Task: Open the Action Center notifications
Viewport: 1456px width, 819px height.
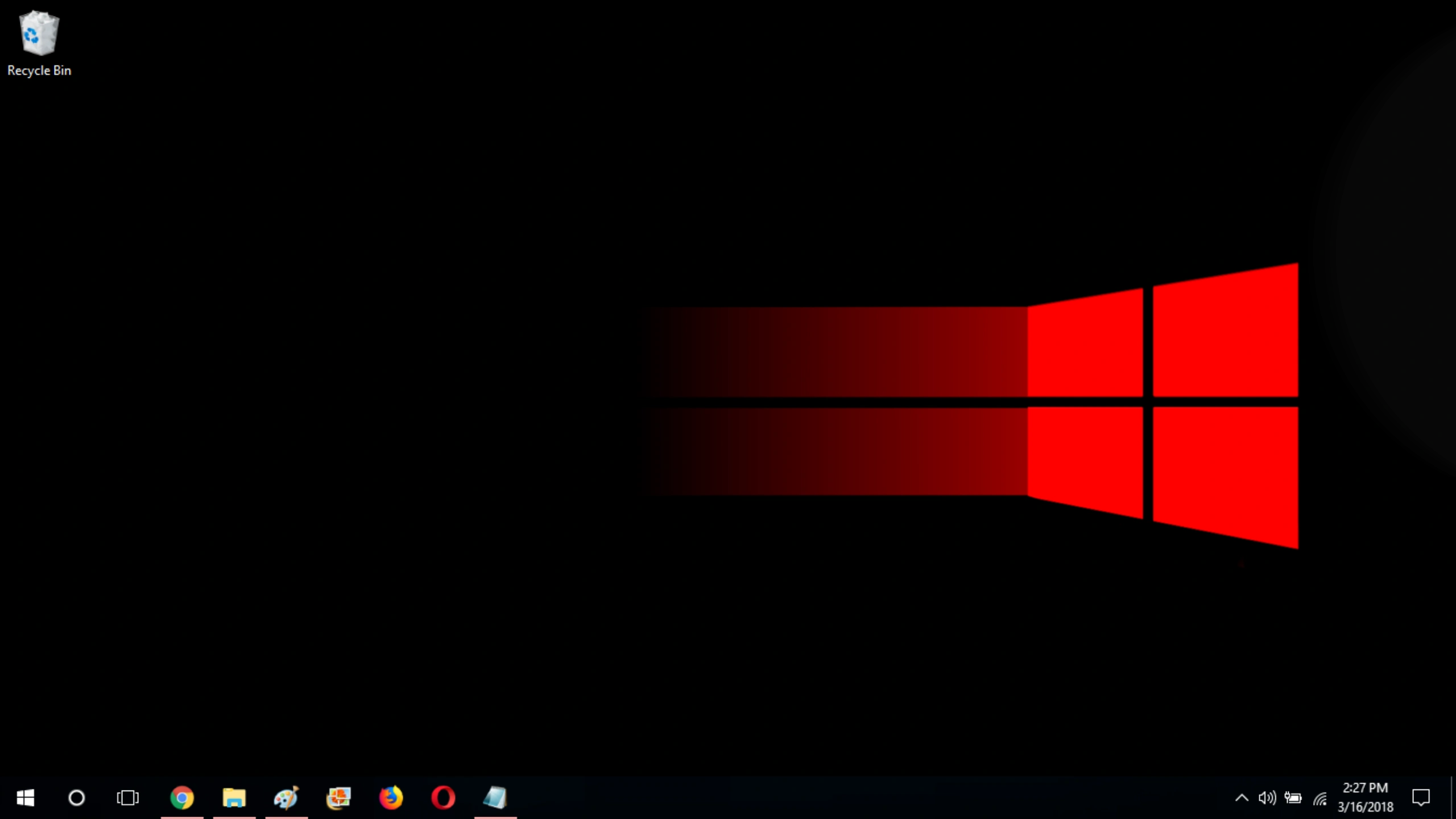Action: pyautogui.click(x=1421, y=798)
